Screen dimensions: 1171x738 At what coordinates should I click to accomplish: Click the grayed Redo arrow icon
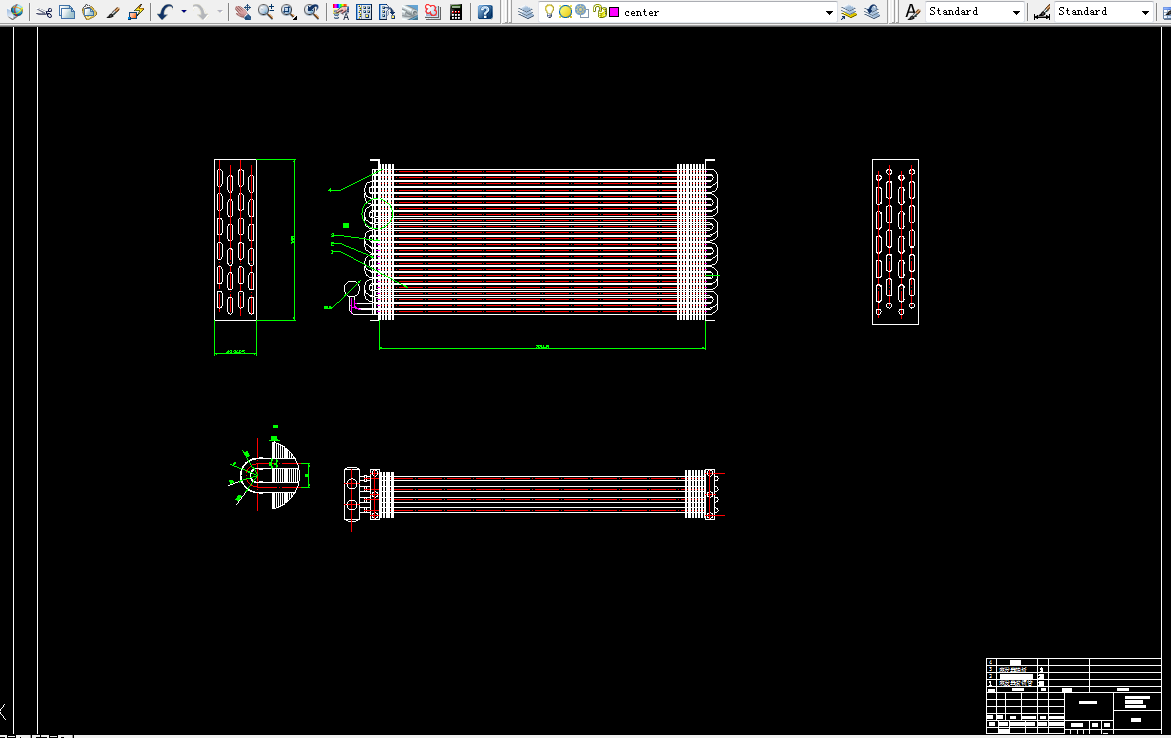pyautogui.click(x=200, y=12)
